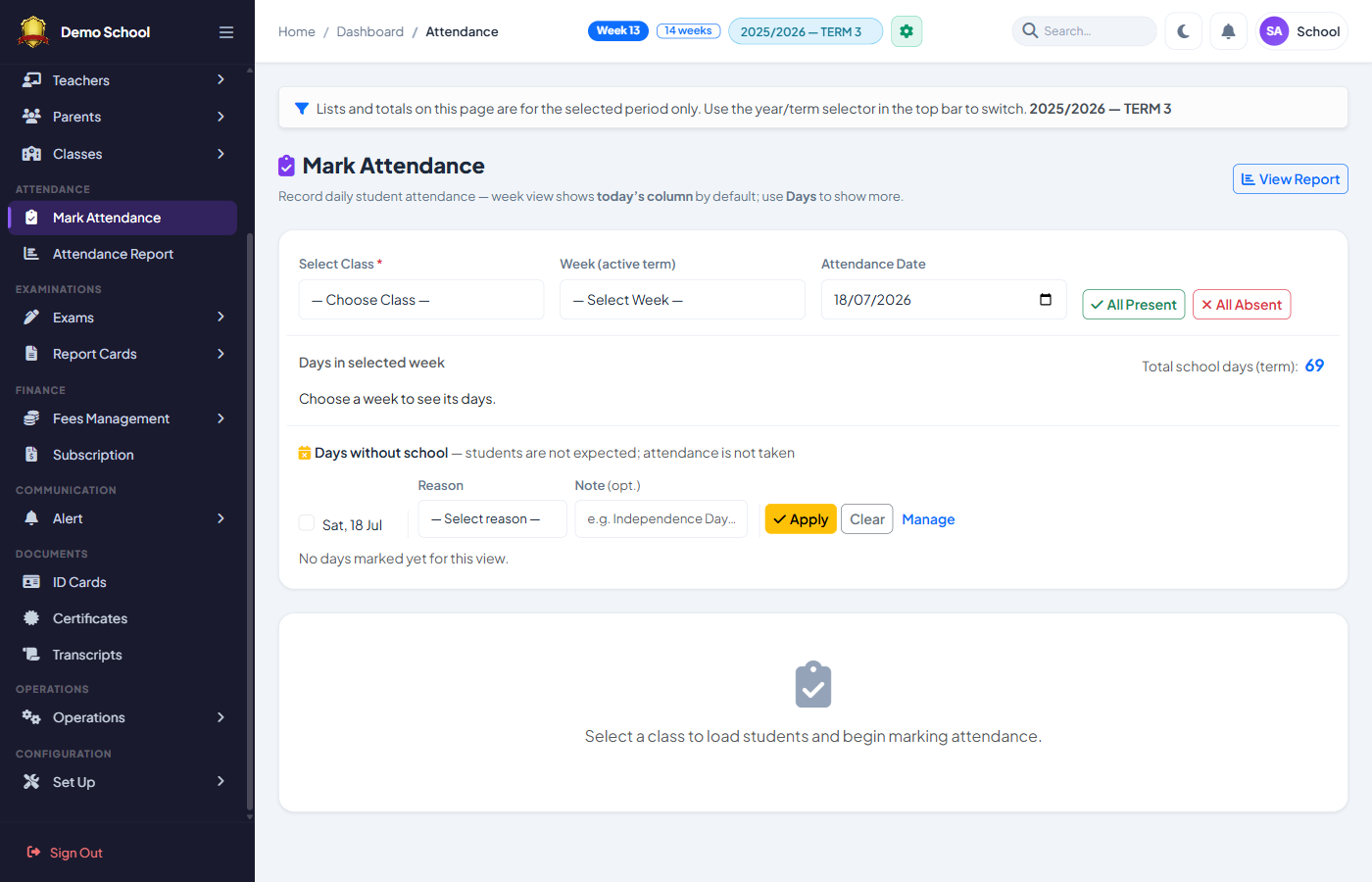Expand the Report Cards chevron
Screen dimensions: 1372x882
(x=221, y=354)
